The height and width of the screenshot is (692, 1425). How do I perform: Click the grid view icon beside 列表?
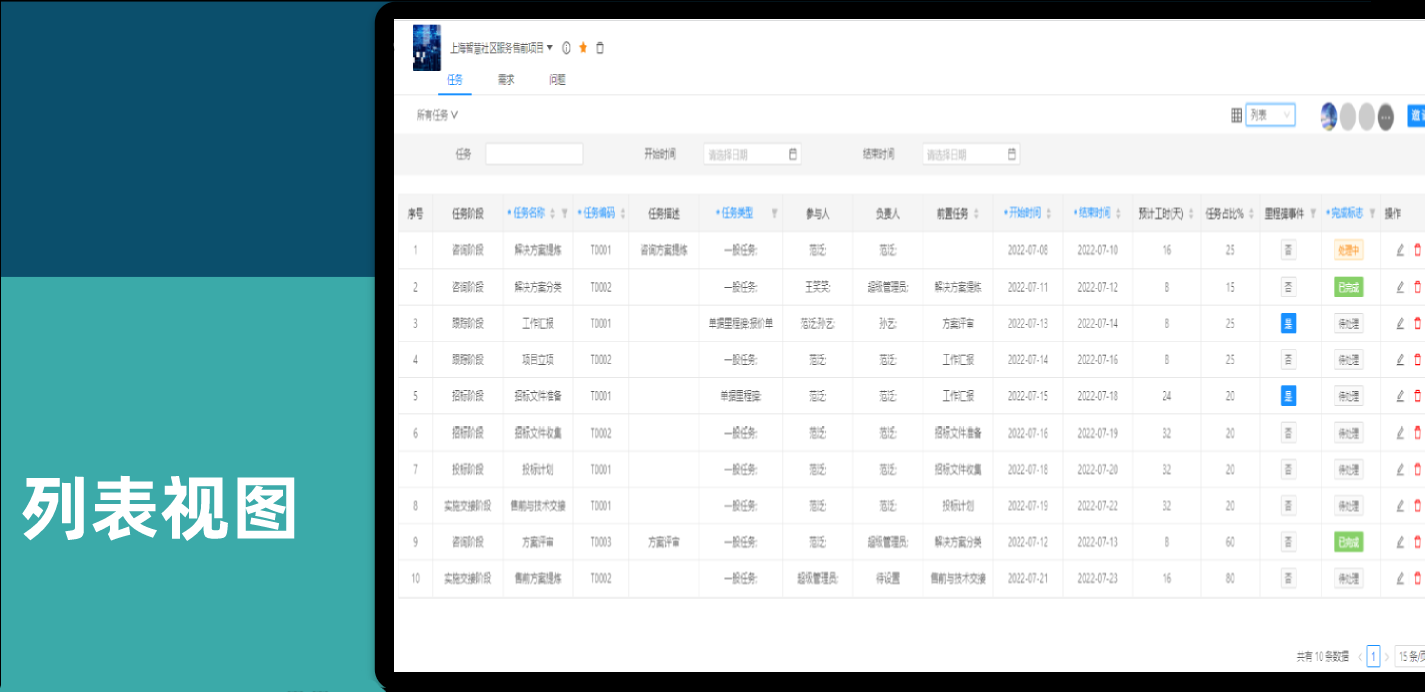pyautogui.click(x=1236, y=116)
